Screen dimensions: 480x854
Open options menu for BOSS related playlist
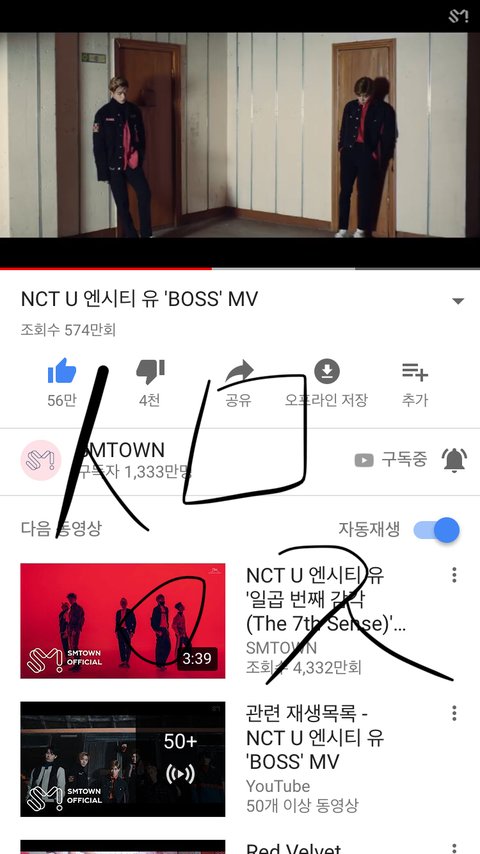454,713
